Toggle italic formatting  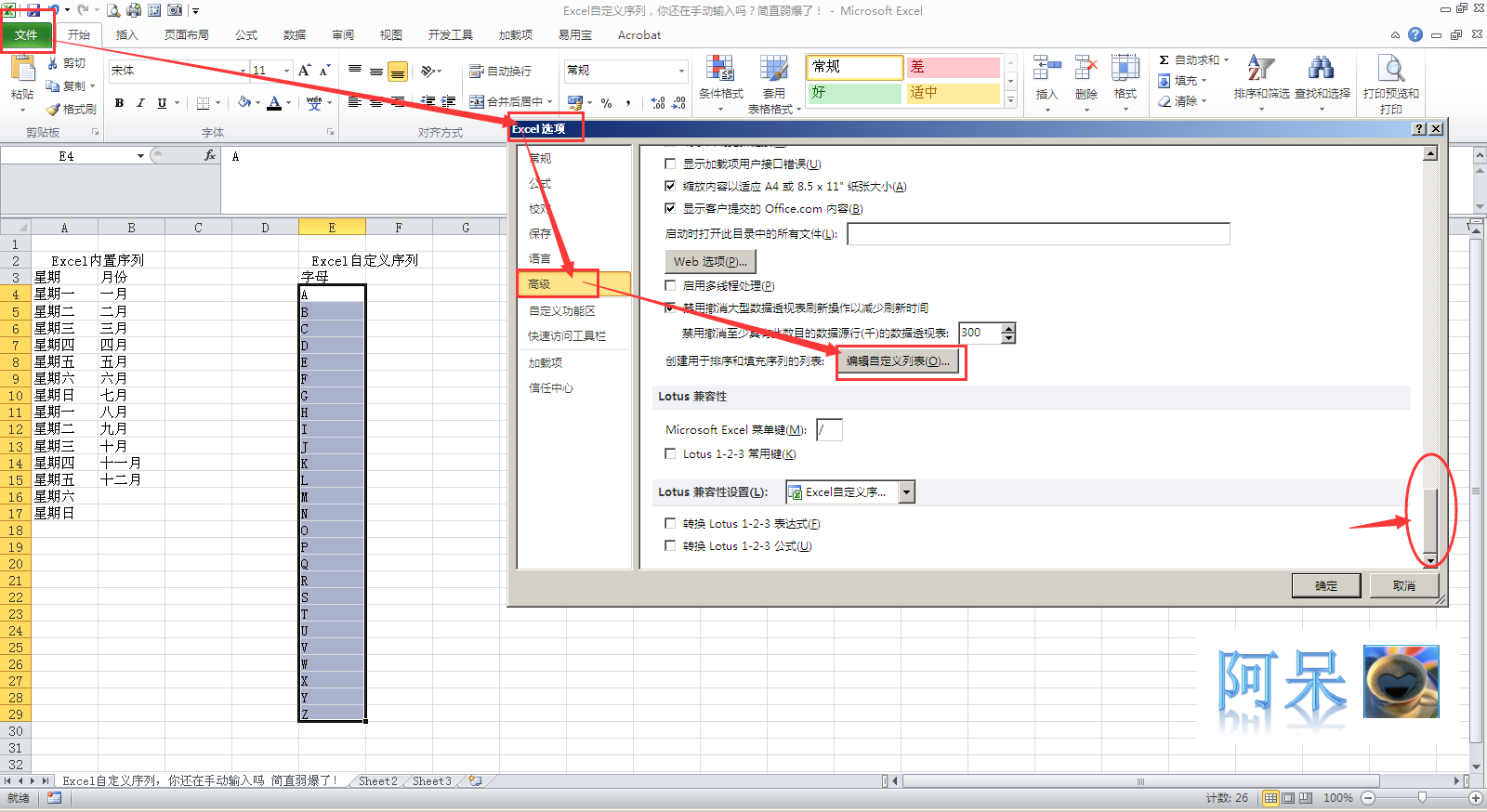[x=140, y=103]
